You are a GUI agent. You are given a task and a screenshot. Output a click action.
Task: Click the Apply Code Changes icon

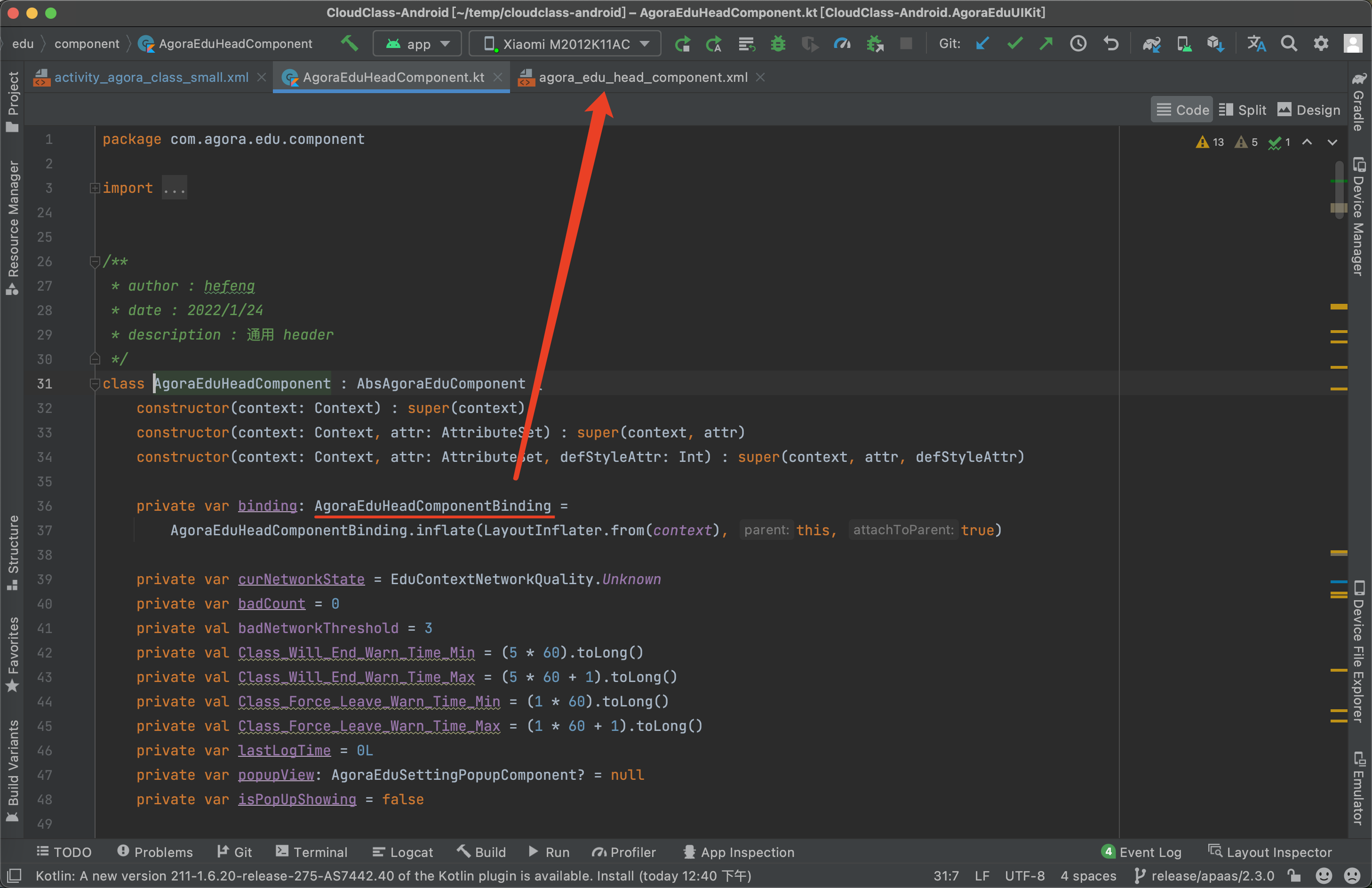746,44
